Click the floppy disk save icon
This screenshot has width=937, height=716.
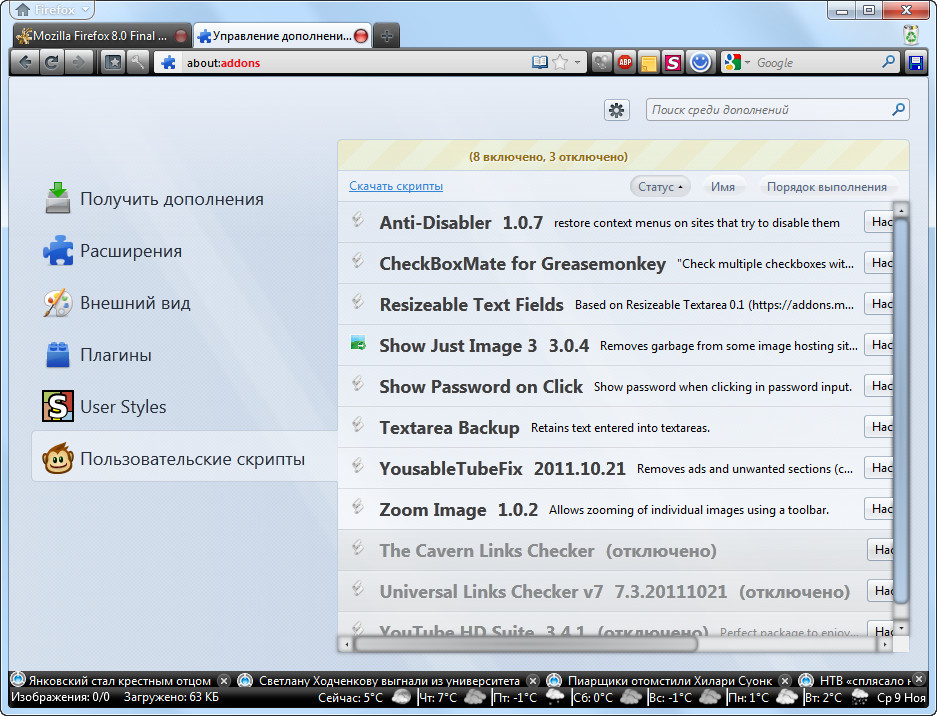(x=915, y=62)
